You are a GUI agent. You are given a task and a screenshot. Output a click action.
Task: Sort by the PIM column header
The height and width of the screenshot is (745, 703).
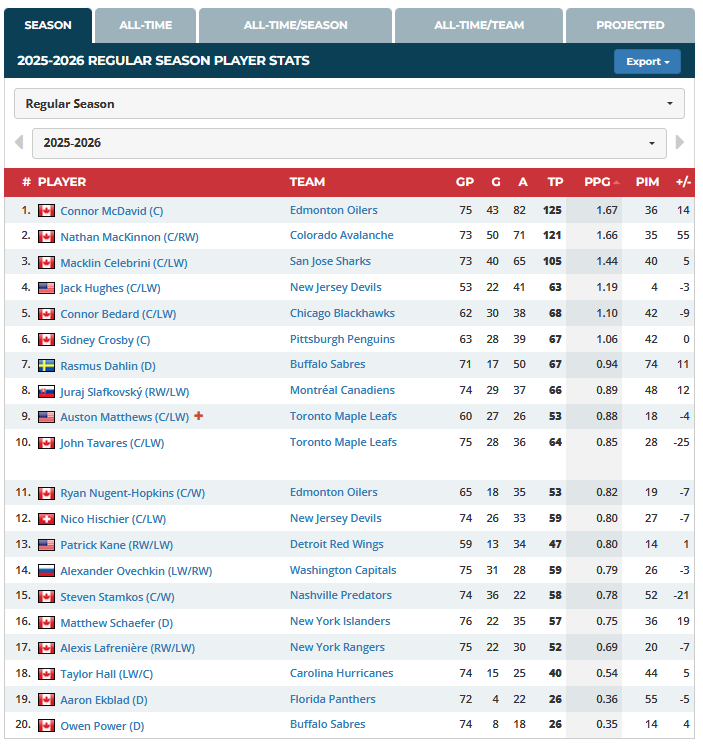pyautogui.click(x=647, y=182)
